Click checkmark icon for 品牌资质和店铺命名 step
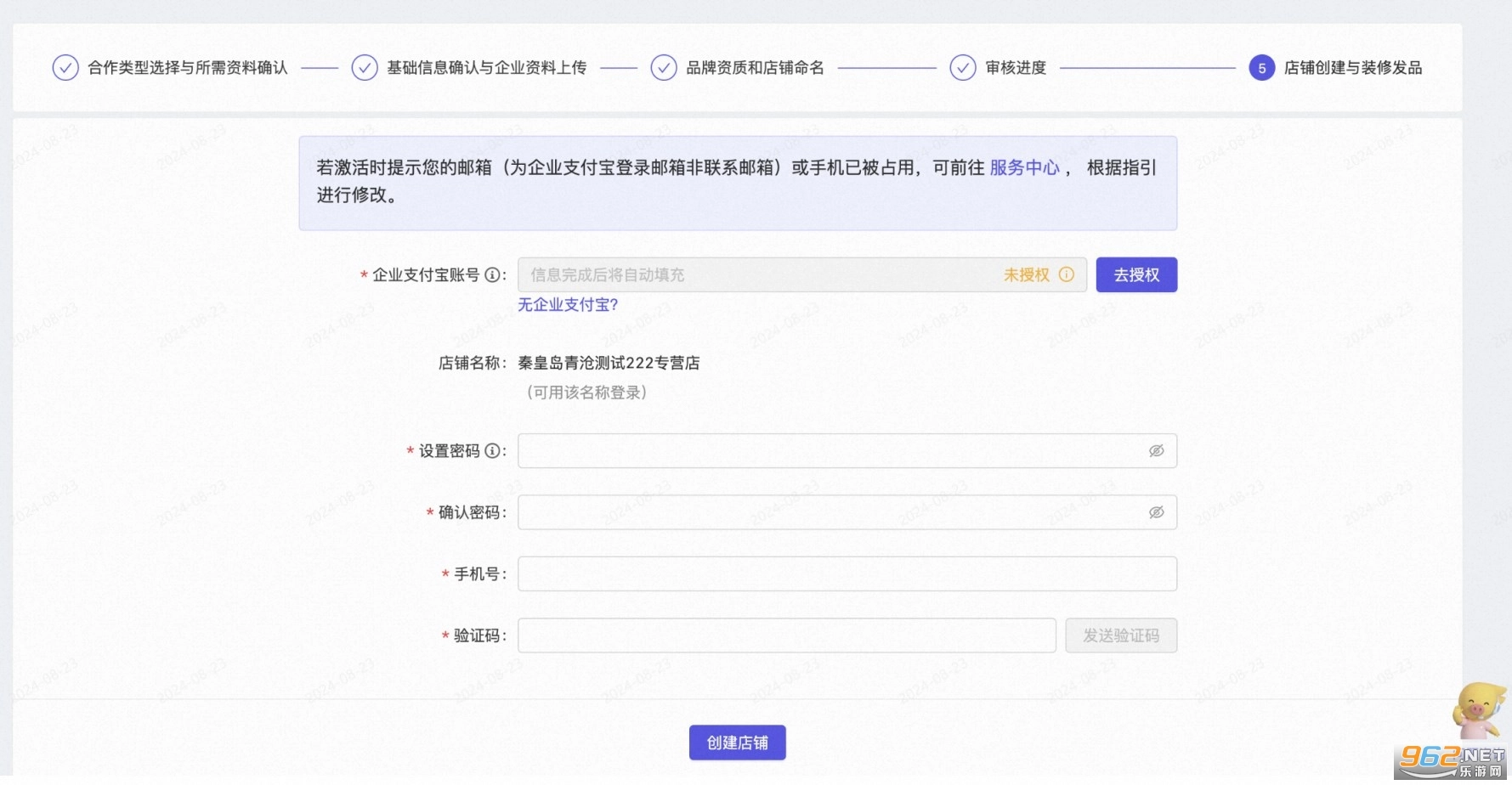Viewport: 1512px width, 785px height. coord(664,68)
